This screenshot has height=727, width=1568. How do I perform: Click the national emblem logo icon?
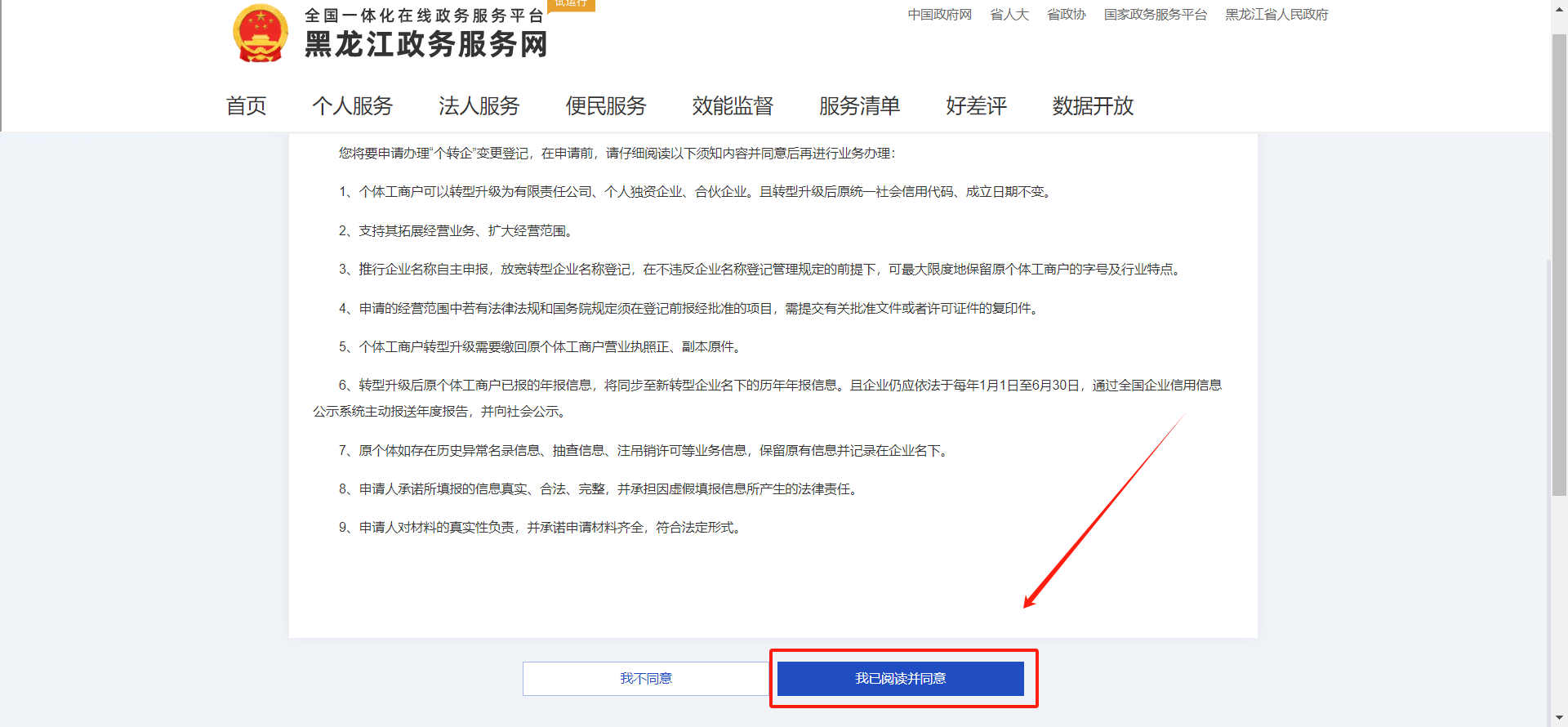tap(261, 33)
